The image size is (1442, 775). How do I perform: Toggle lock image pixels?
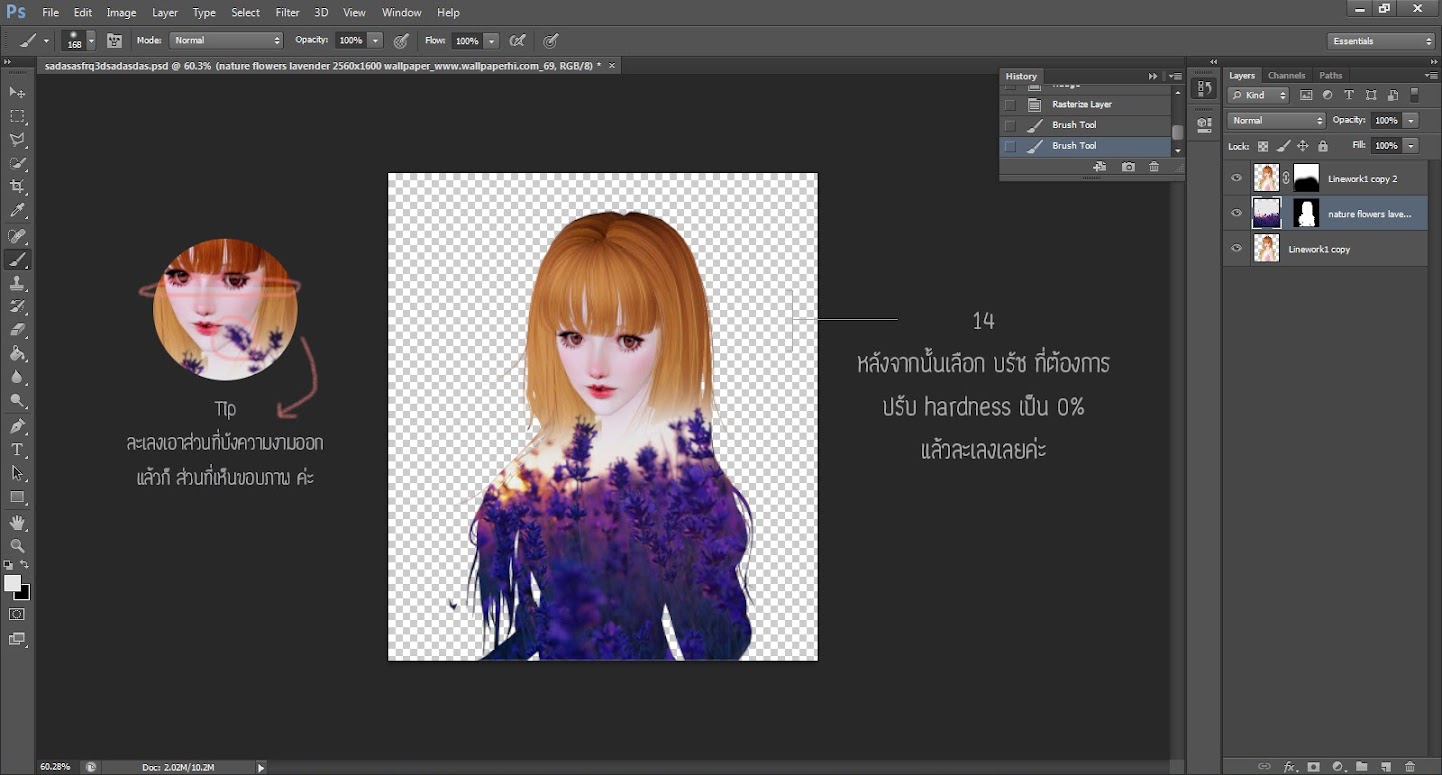(1284, 146)
